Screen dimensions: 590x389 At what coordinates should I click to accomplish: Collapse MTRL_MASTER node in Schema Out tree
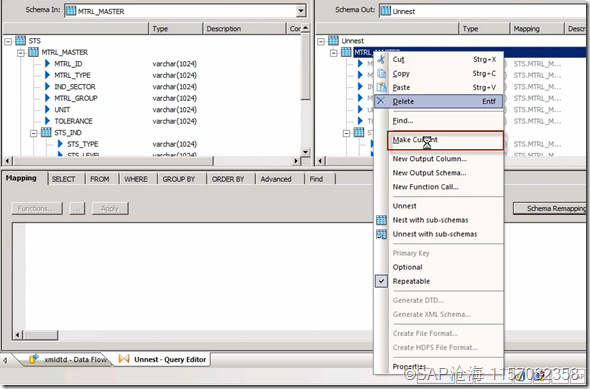[x=334, y=53]
